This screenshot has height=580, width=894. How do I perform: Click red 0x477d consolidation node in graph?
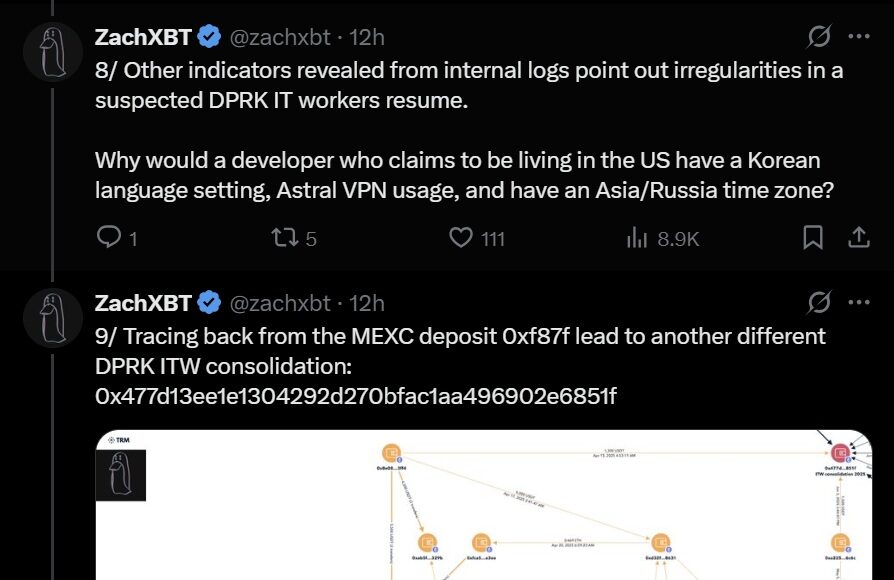pyautogui.click(x=840, y=453)
